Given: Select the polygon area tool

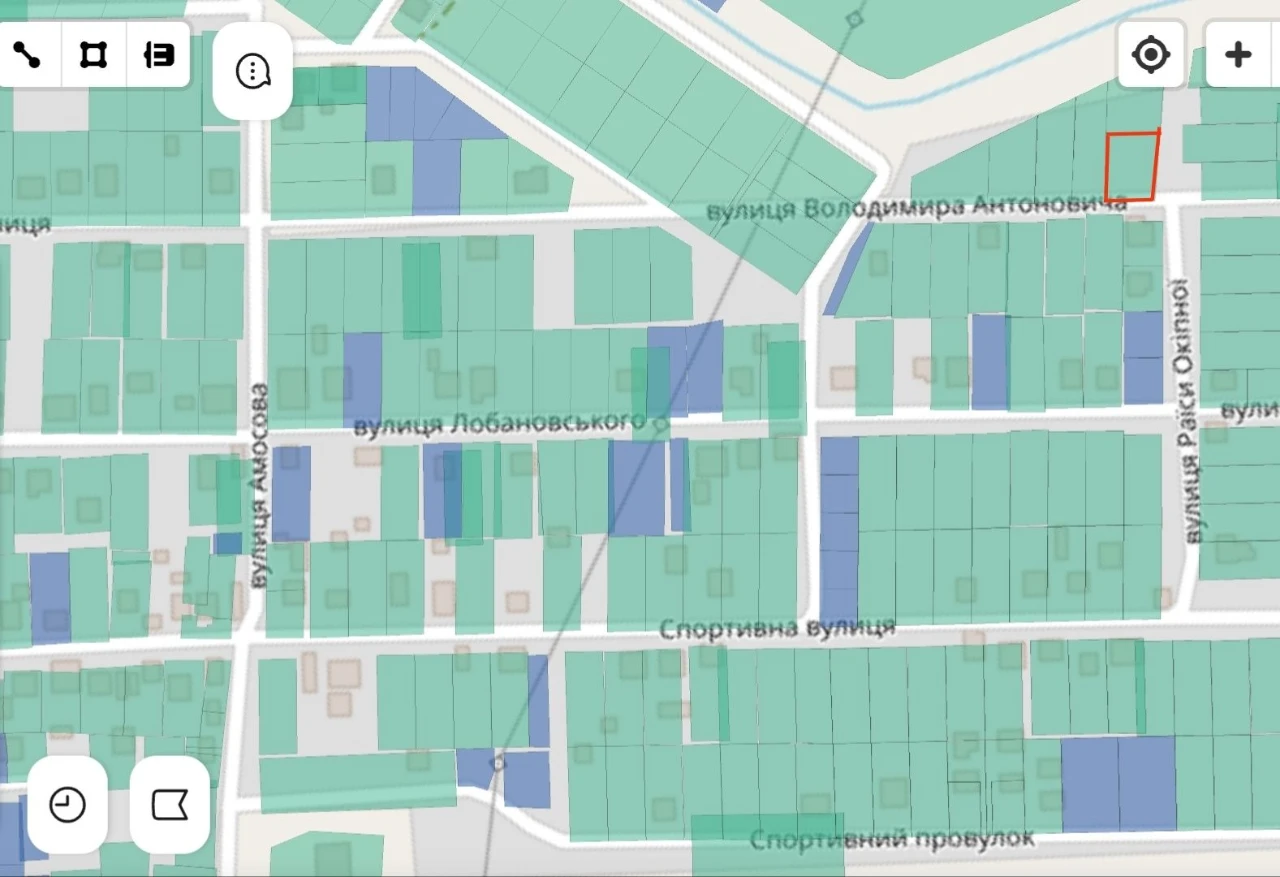Looking at the screenshot, I should pyautogui.click(x=93, y=54).
